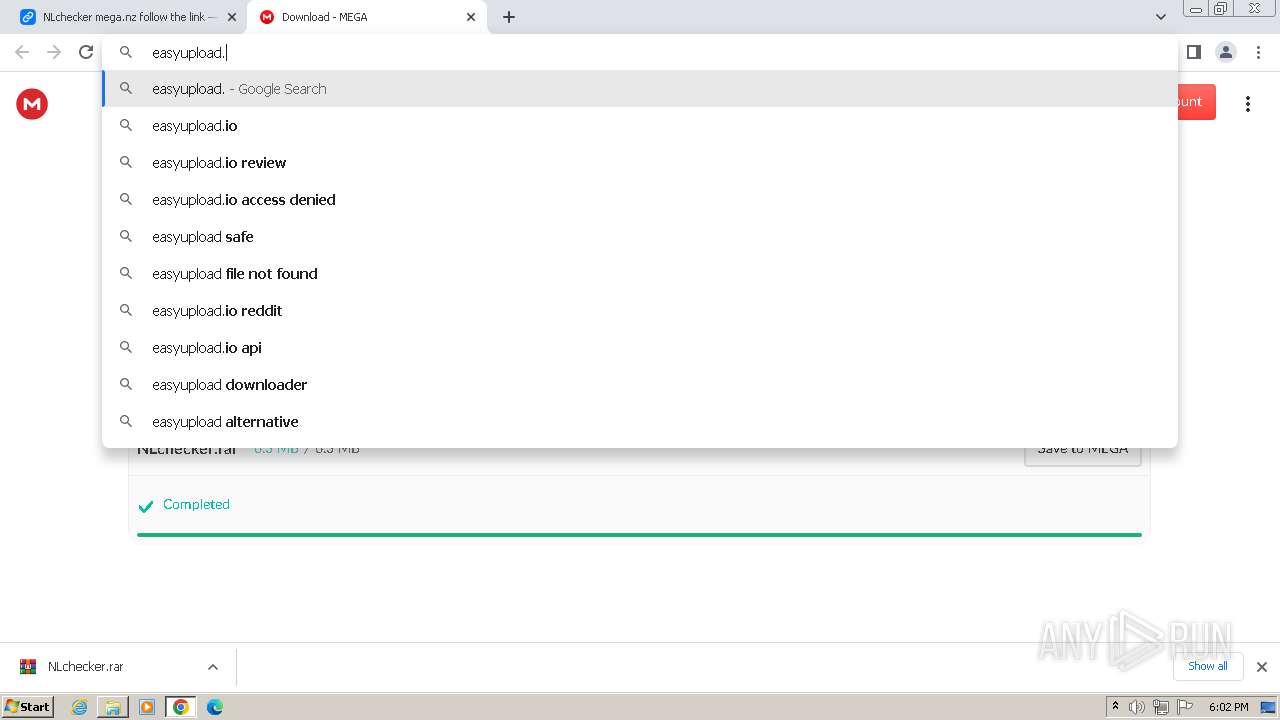Click the green download progress bar

639,535
